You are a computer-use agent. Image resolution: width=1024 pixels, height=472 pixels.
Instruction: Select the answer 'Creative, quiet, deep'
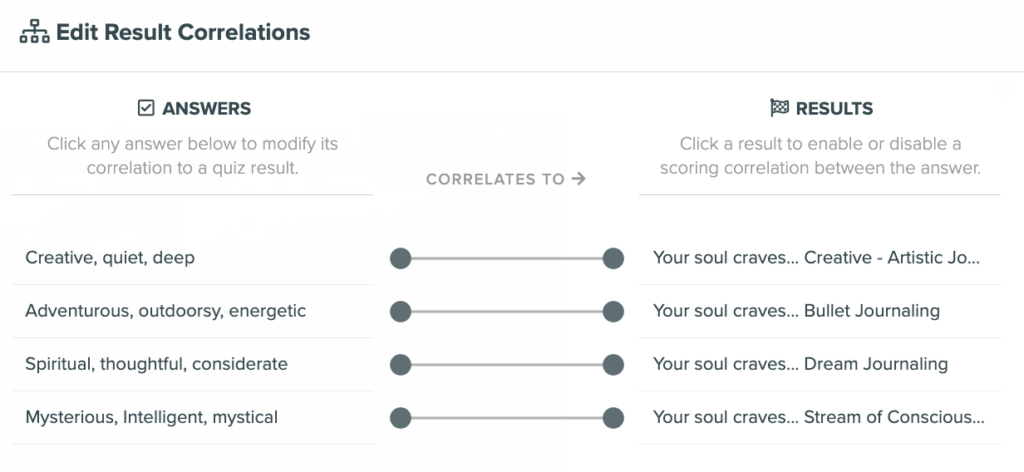pyautogui.click(x=193, y=258)
